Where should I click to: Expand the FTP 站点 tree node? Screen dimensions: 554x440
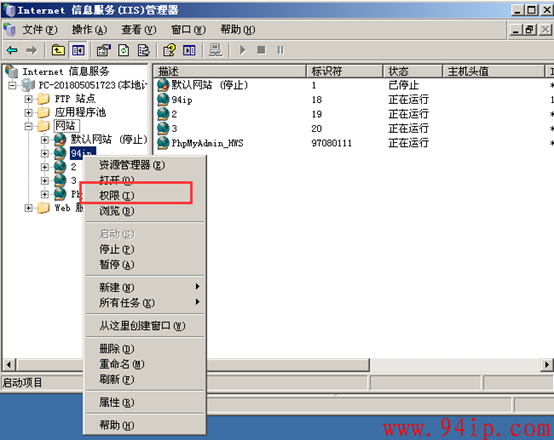pos(29,99)
